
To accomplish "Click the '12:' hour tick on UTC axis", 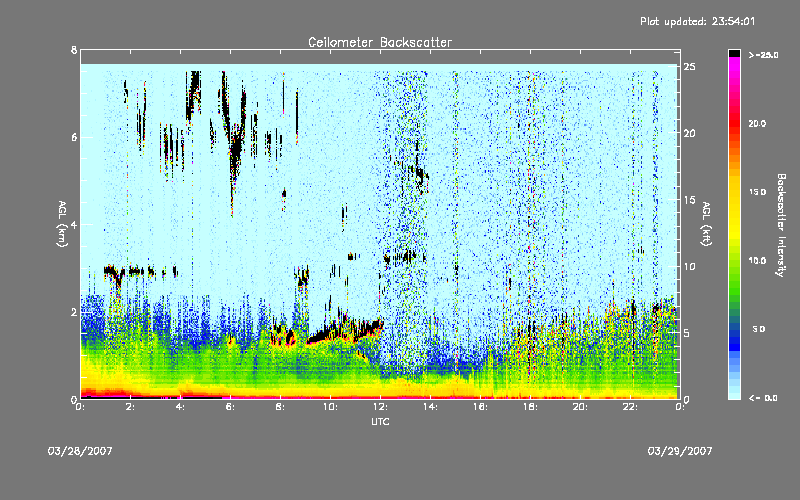I will (381, 407).
